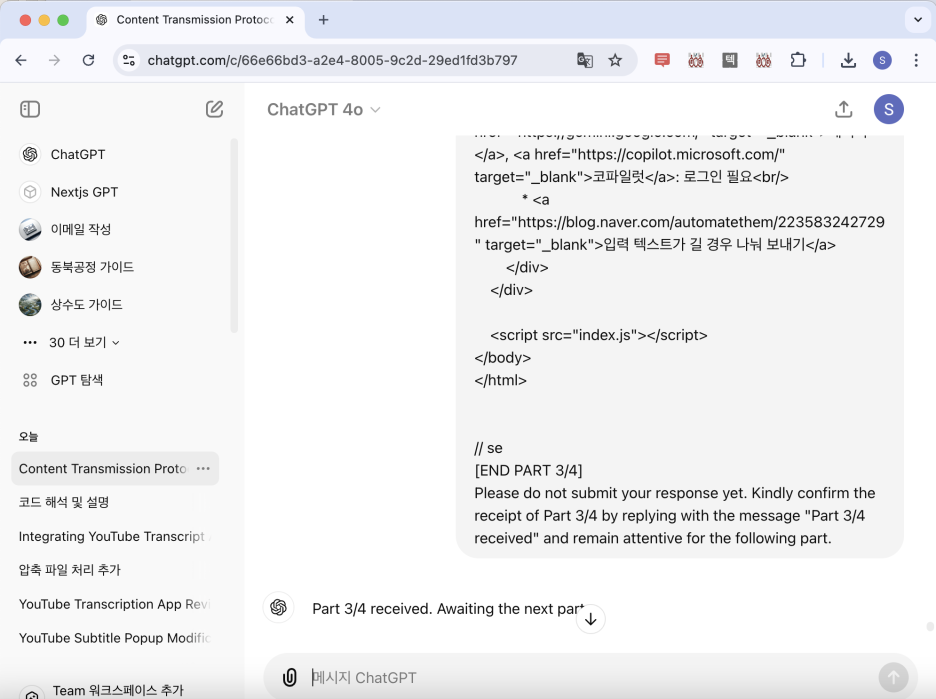Image resolution: width=936 pixels, height=699 pixels.
Task: Click the send message arrow button
Action: click(x=894, y=678)
